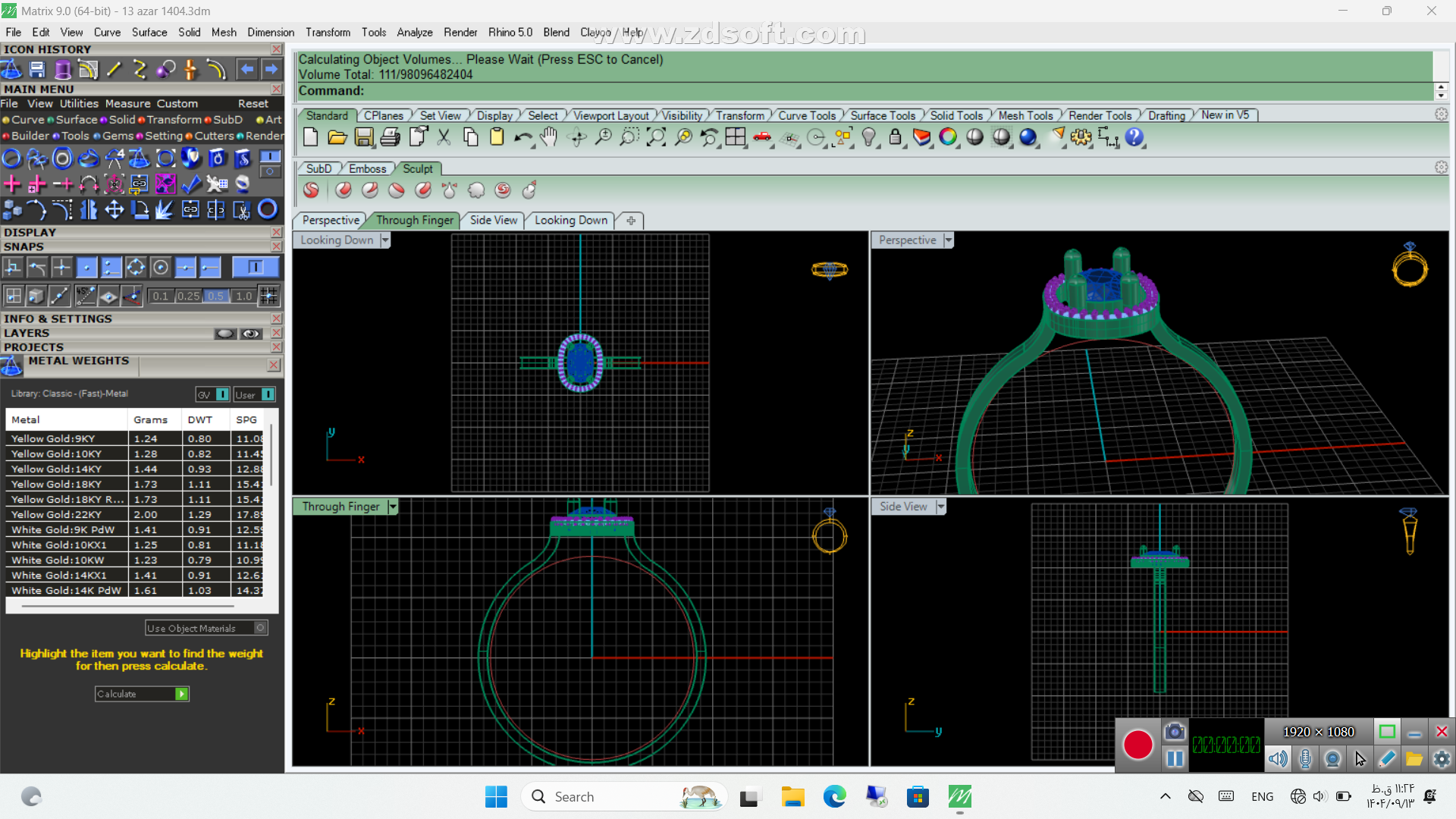1456x819 pixels.
Task: Expand the Side View viewport menu arrow
Action: coord(940,507)
